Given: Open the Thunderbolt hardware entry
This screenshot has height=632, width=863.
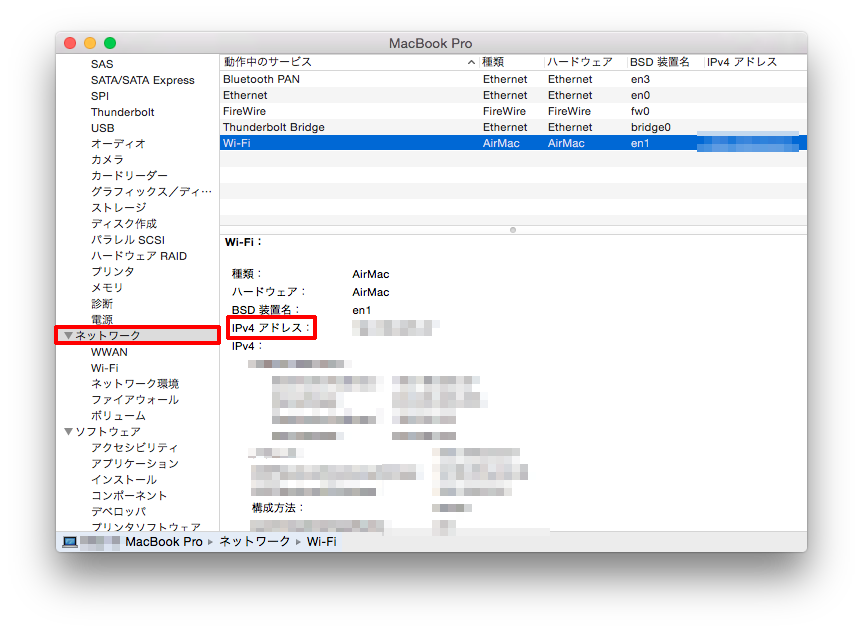Looking at the screenshot, I should [x=122, y=112].
